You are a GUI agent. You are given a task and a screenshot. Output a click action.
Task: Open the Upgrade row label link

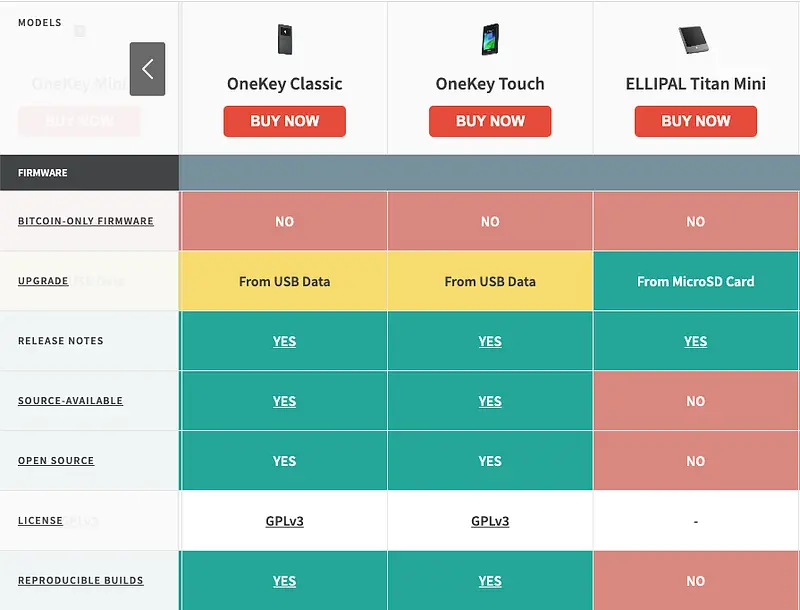coord(43,281)
